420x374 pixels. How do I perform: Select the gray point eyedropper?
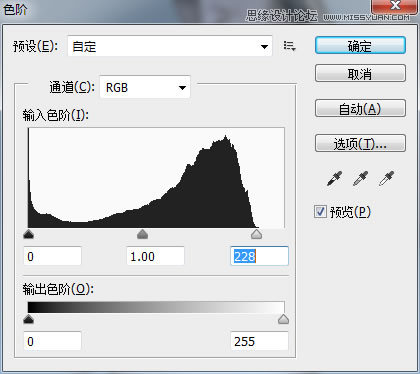[360, 178]
